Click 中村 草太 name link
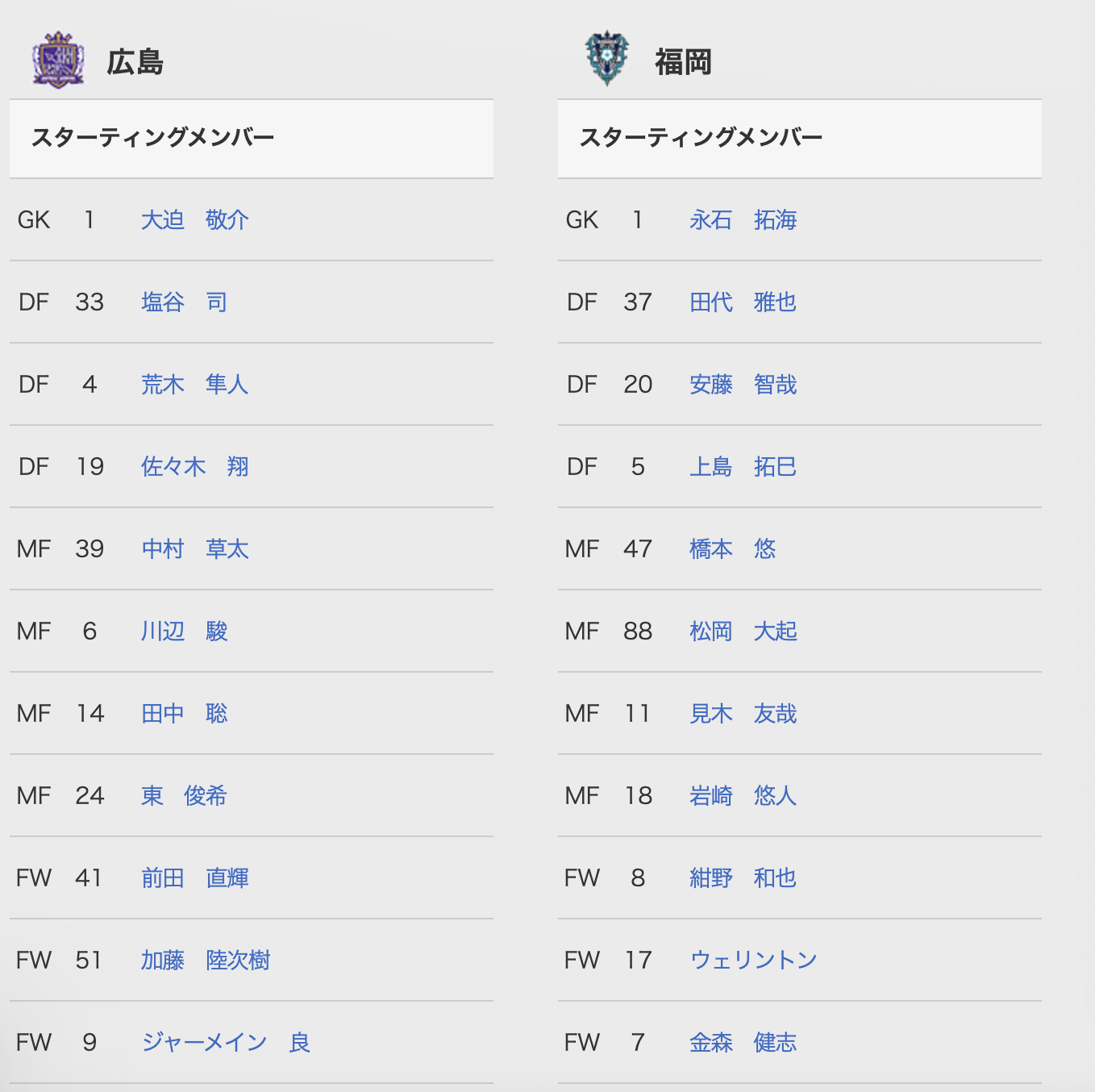 click(x=195, y=548)
